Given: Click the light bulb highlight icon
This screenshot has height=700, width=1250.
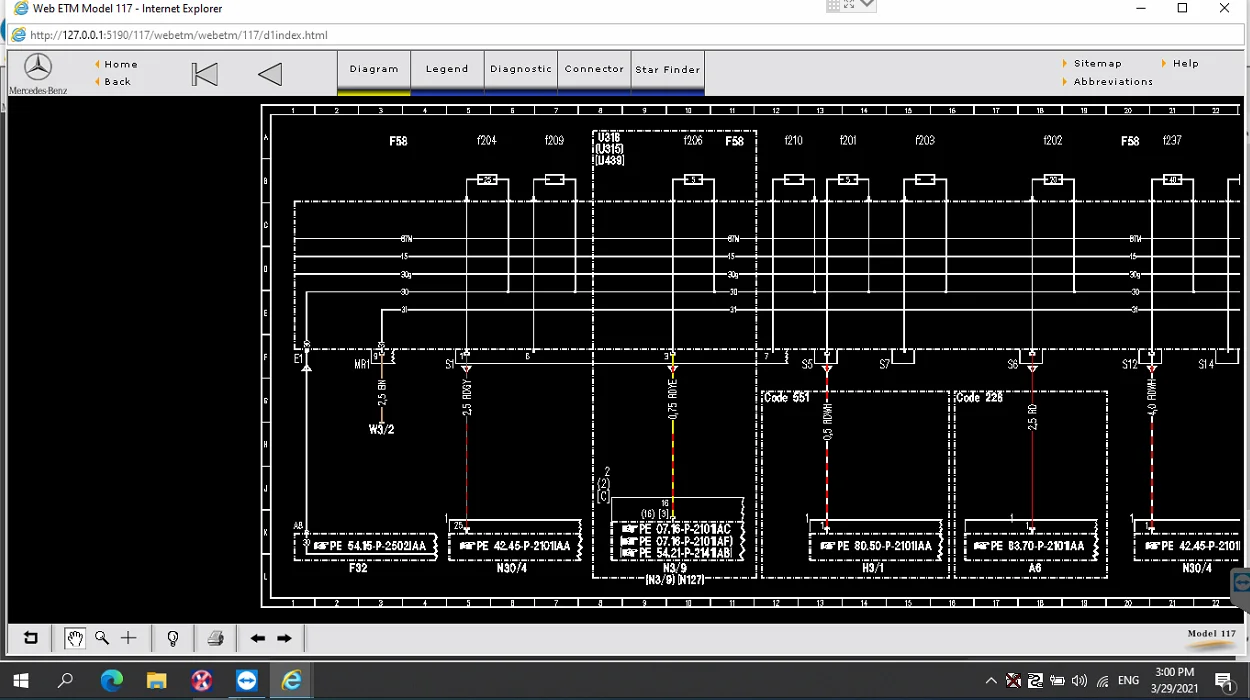Looking at the screenshot, I should click(x=173, y=638).
